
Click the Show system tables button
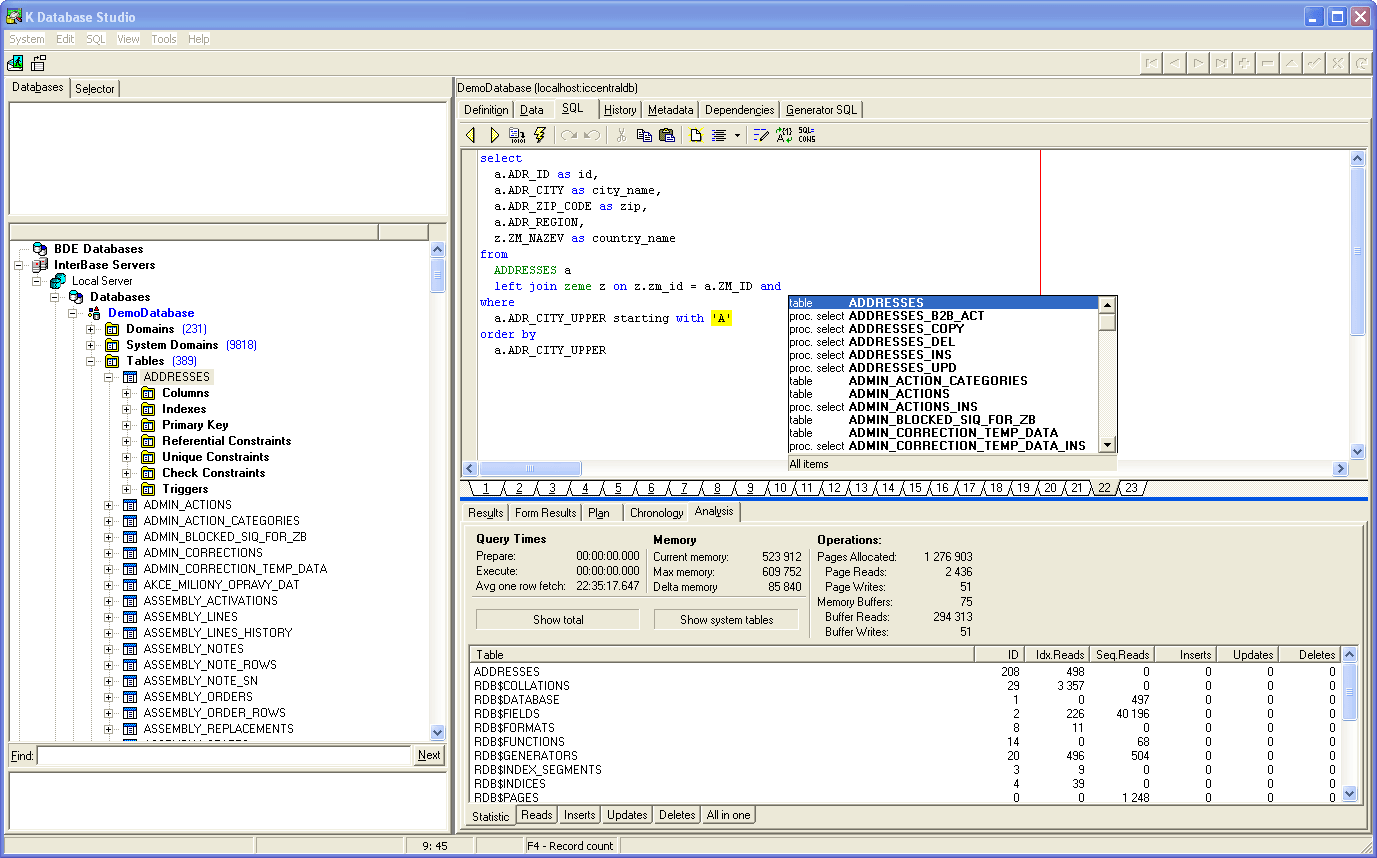pos(726,620)
